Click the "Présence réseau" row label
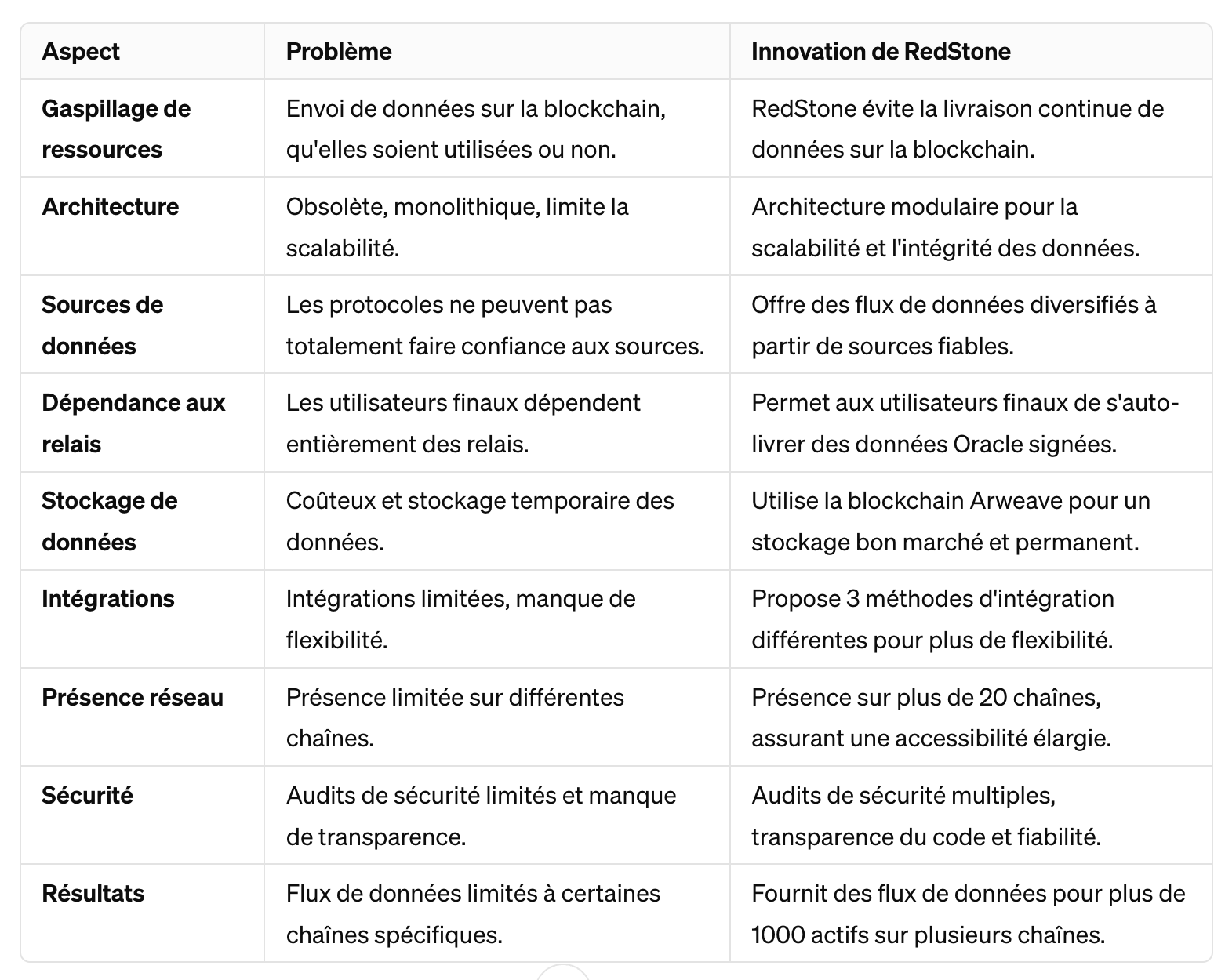 [x=133, y=697]
